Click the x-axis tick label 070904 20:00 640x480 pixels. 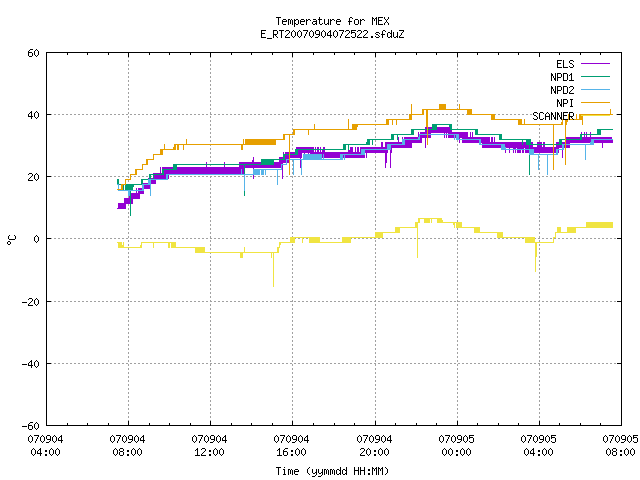coord(374,445)
